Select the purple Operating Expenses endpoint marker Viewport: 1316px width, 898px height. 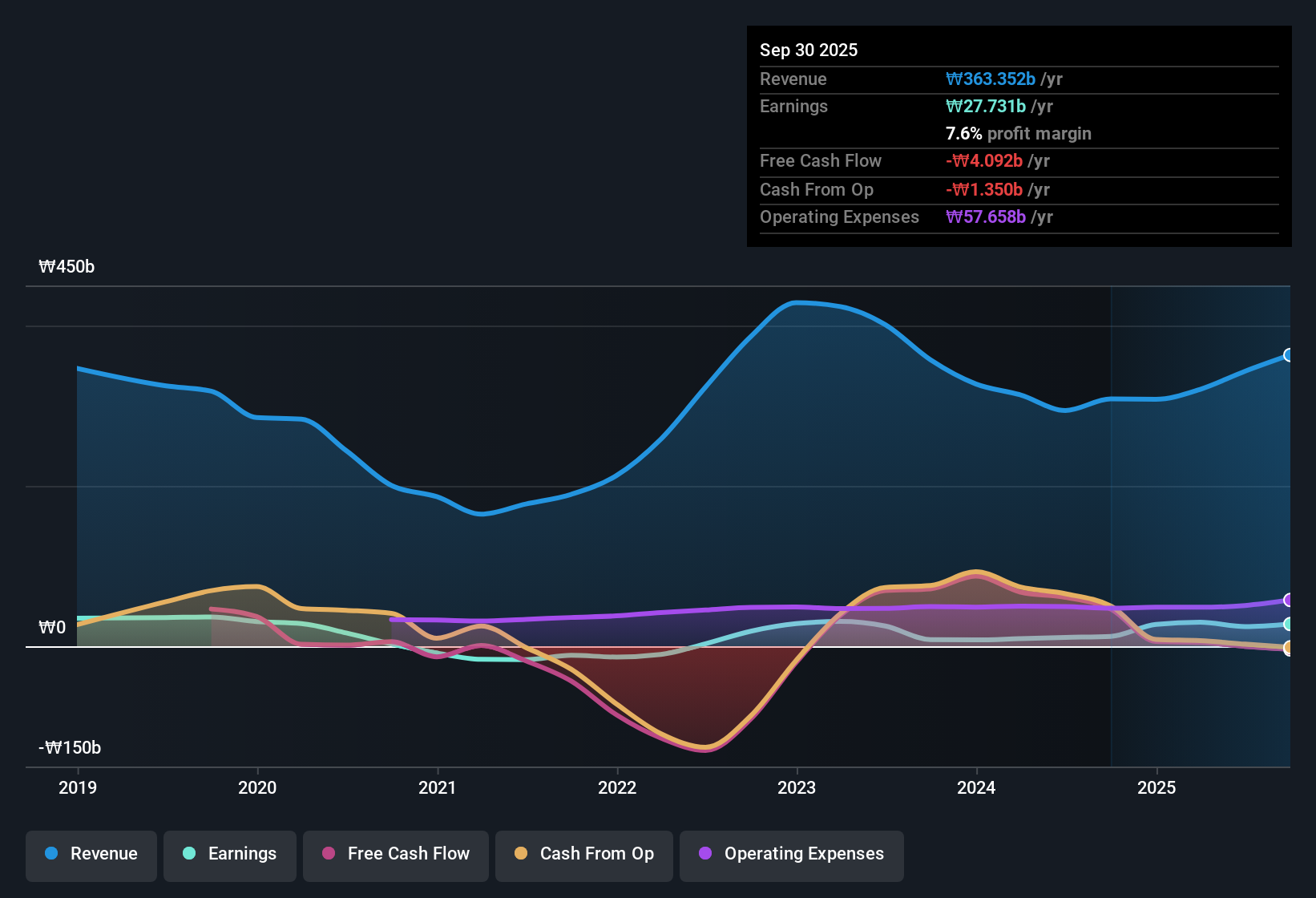(x=1289, y=599)
